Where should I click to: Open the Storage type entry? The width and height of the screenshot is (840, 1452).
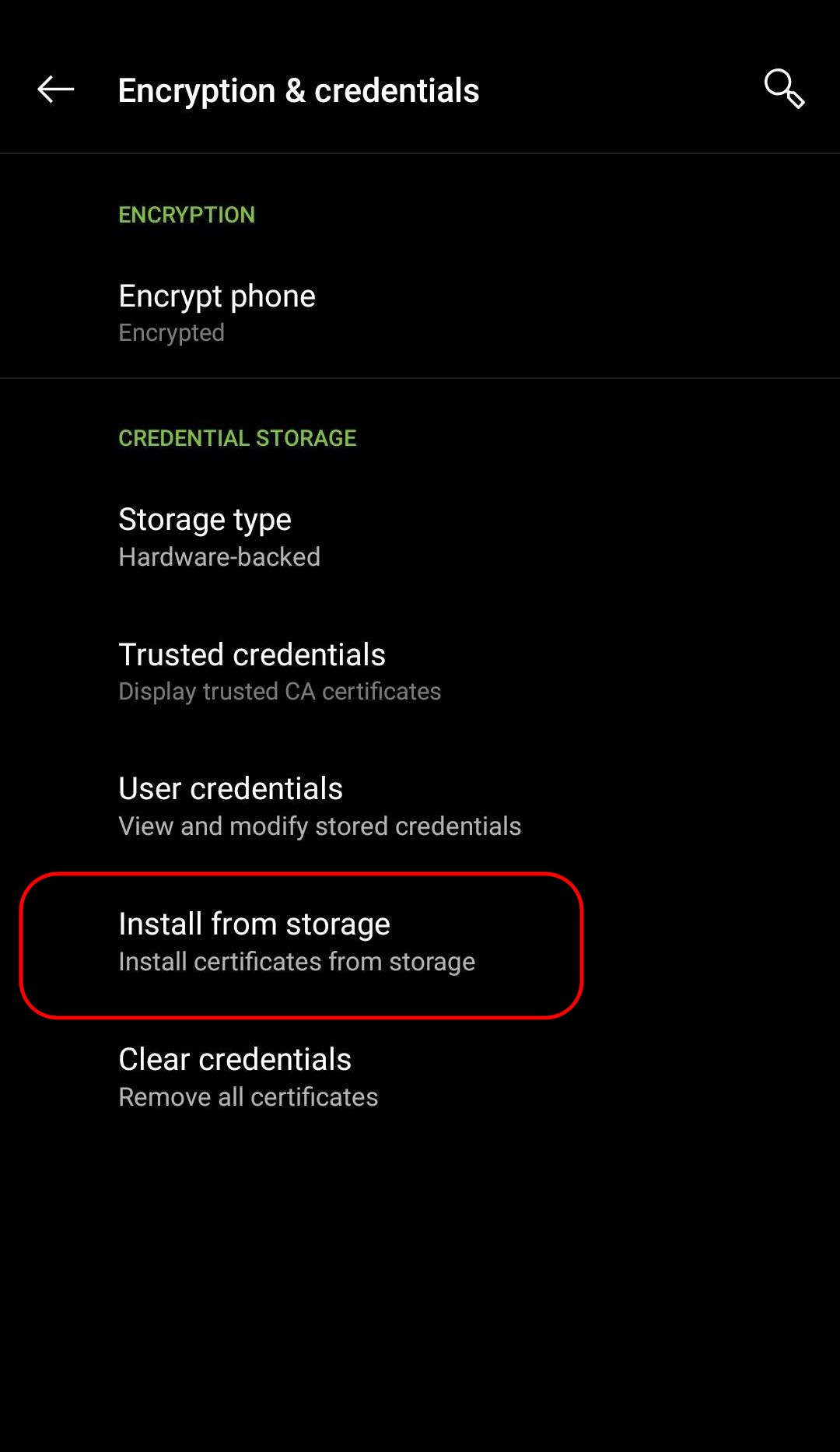click(x=205, y=520)
